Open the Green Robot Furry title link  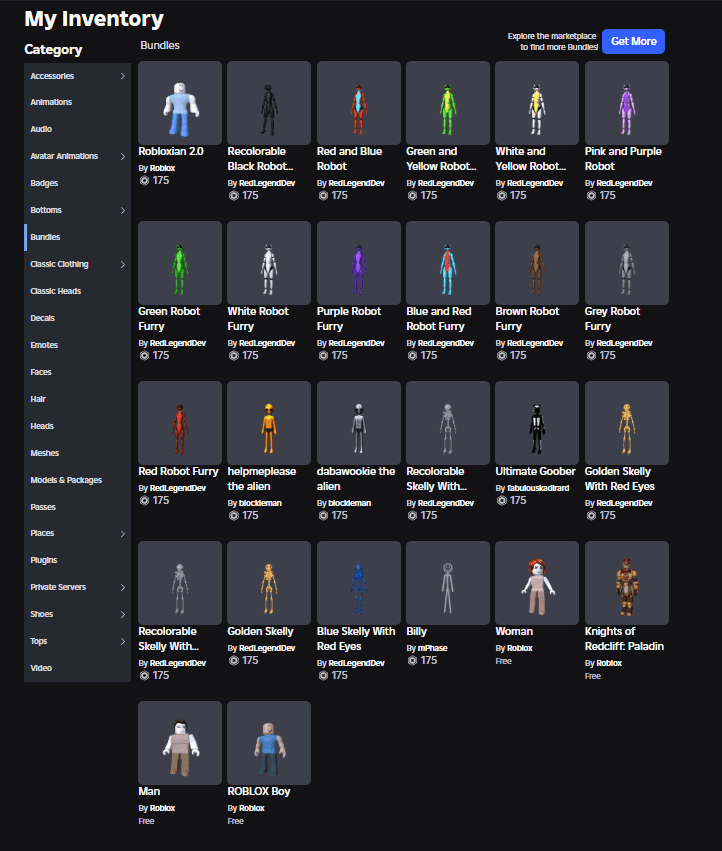169,311
